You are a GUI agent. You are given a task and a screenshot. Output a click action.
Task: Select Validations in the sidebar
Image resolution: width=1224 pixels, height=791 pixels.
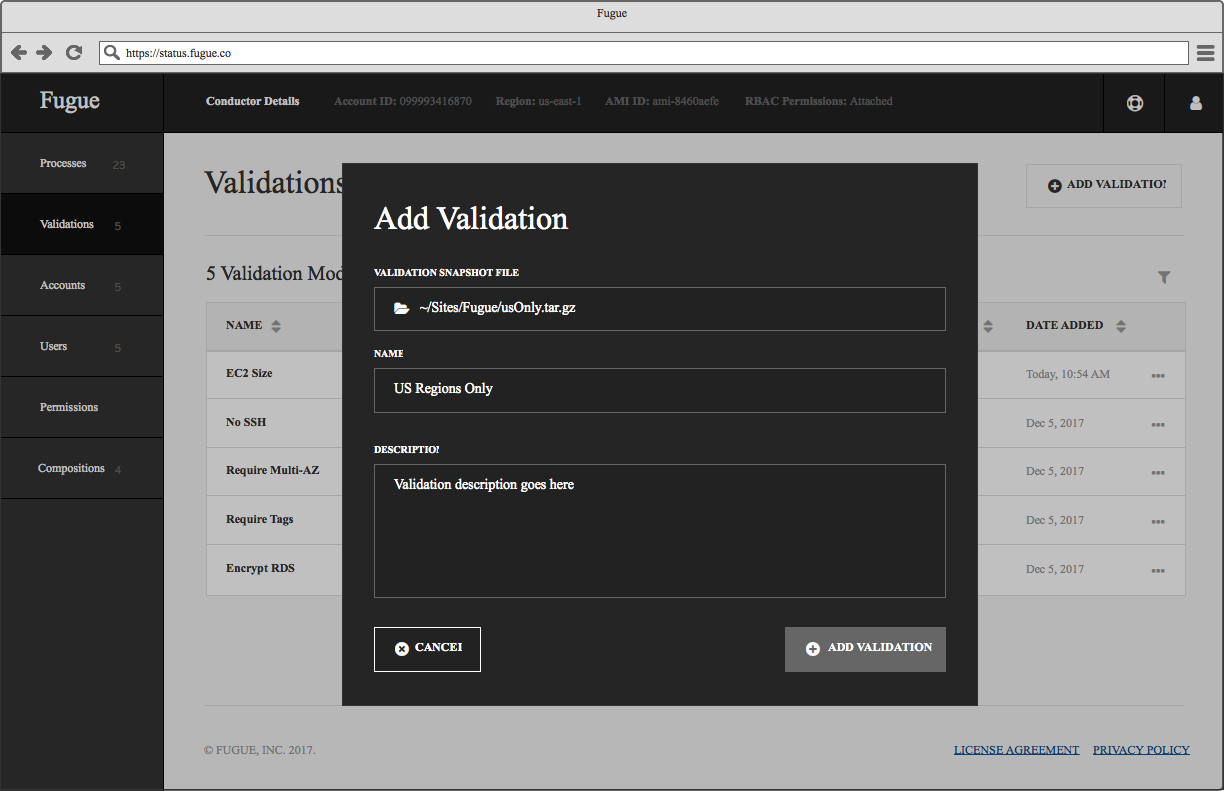[x=66, y=224]
